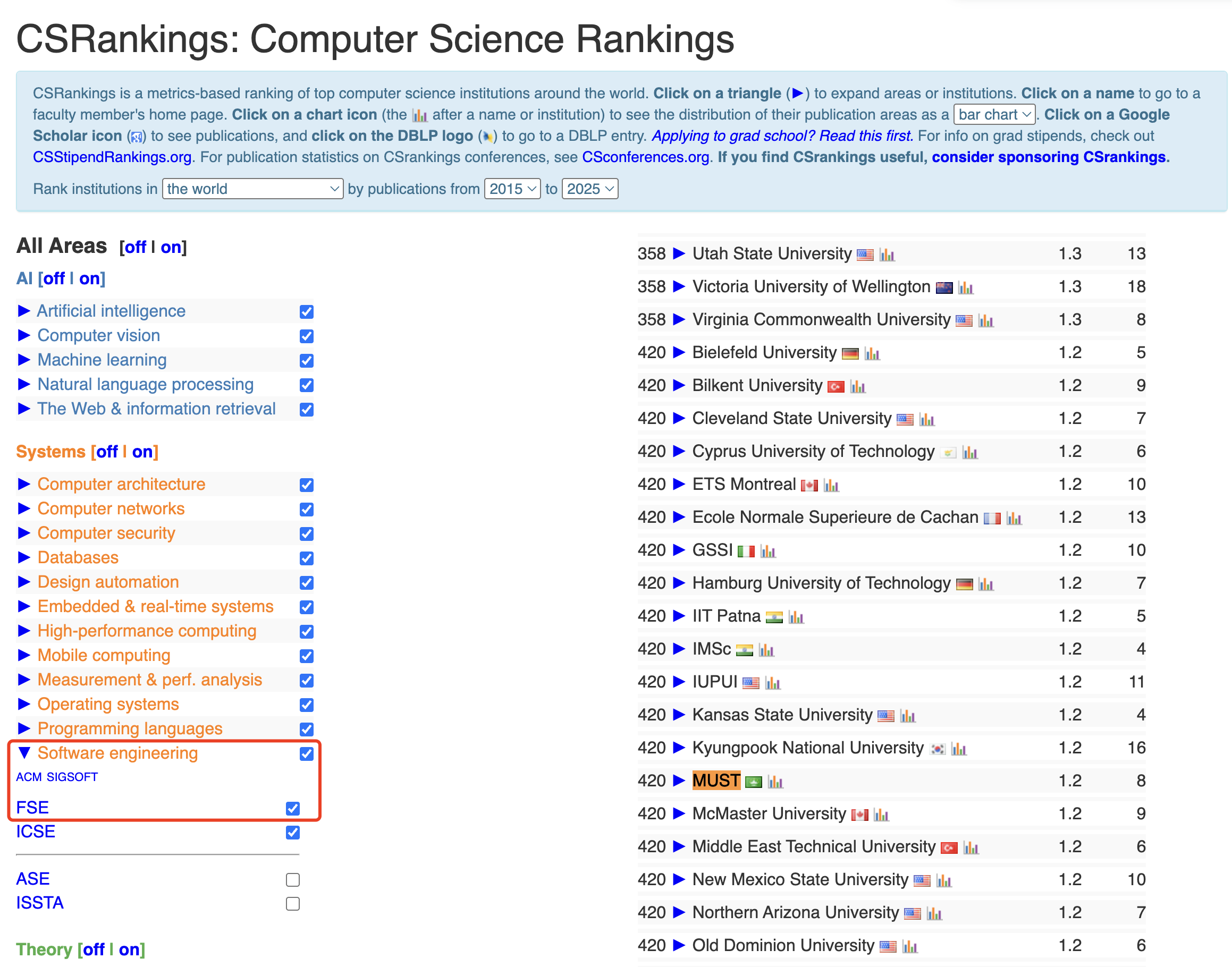
Task: Turn off All Areas
Action: [x=136, y=248]
